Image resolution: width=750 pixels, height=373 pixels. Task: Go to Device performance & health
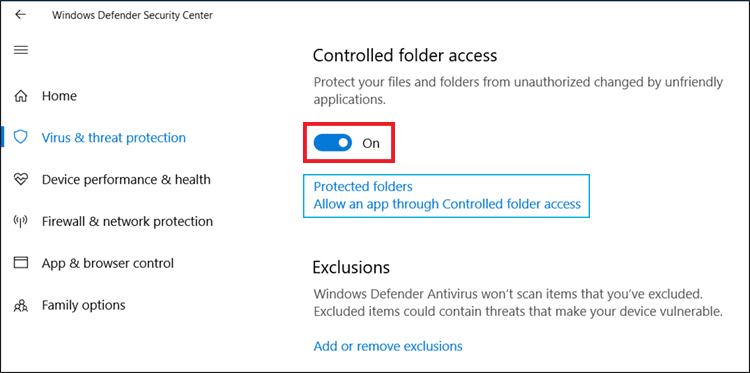click(x=126, y=180)
